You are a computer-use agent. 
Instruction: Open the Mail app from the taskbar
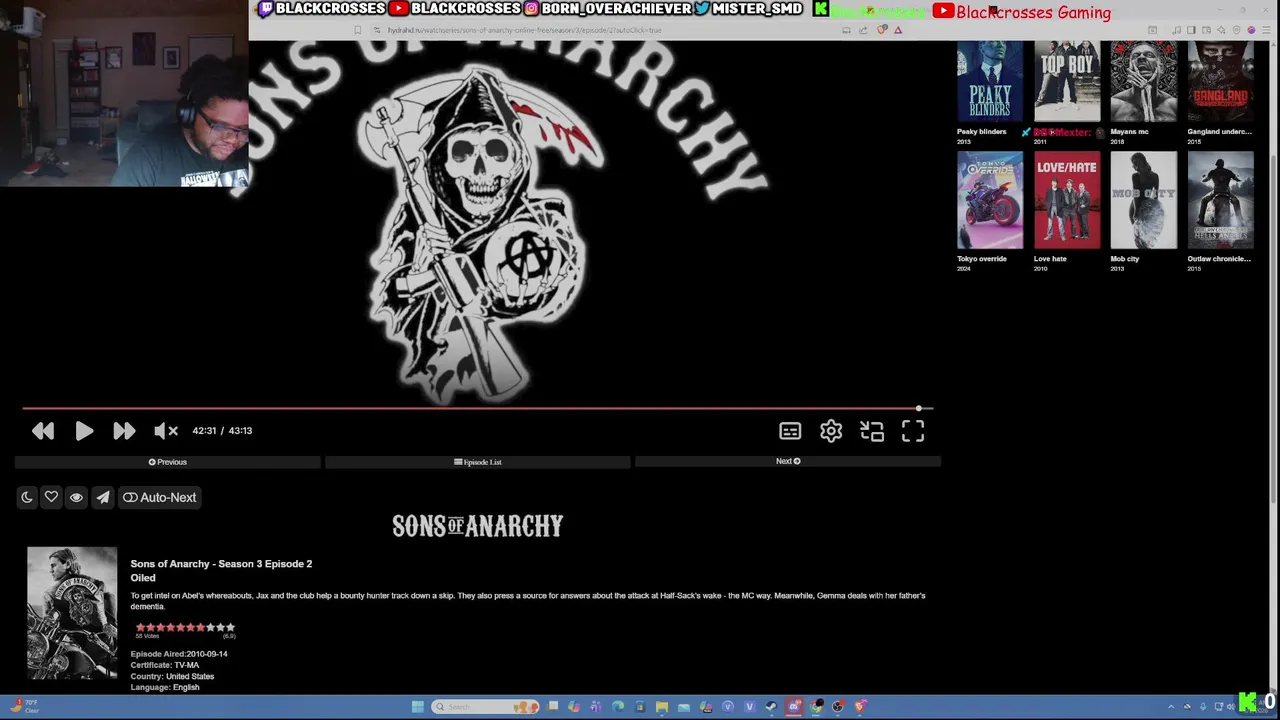click(x=684, y=707)
